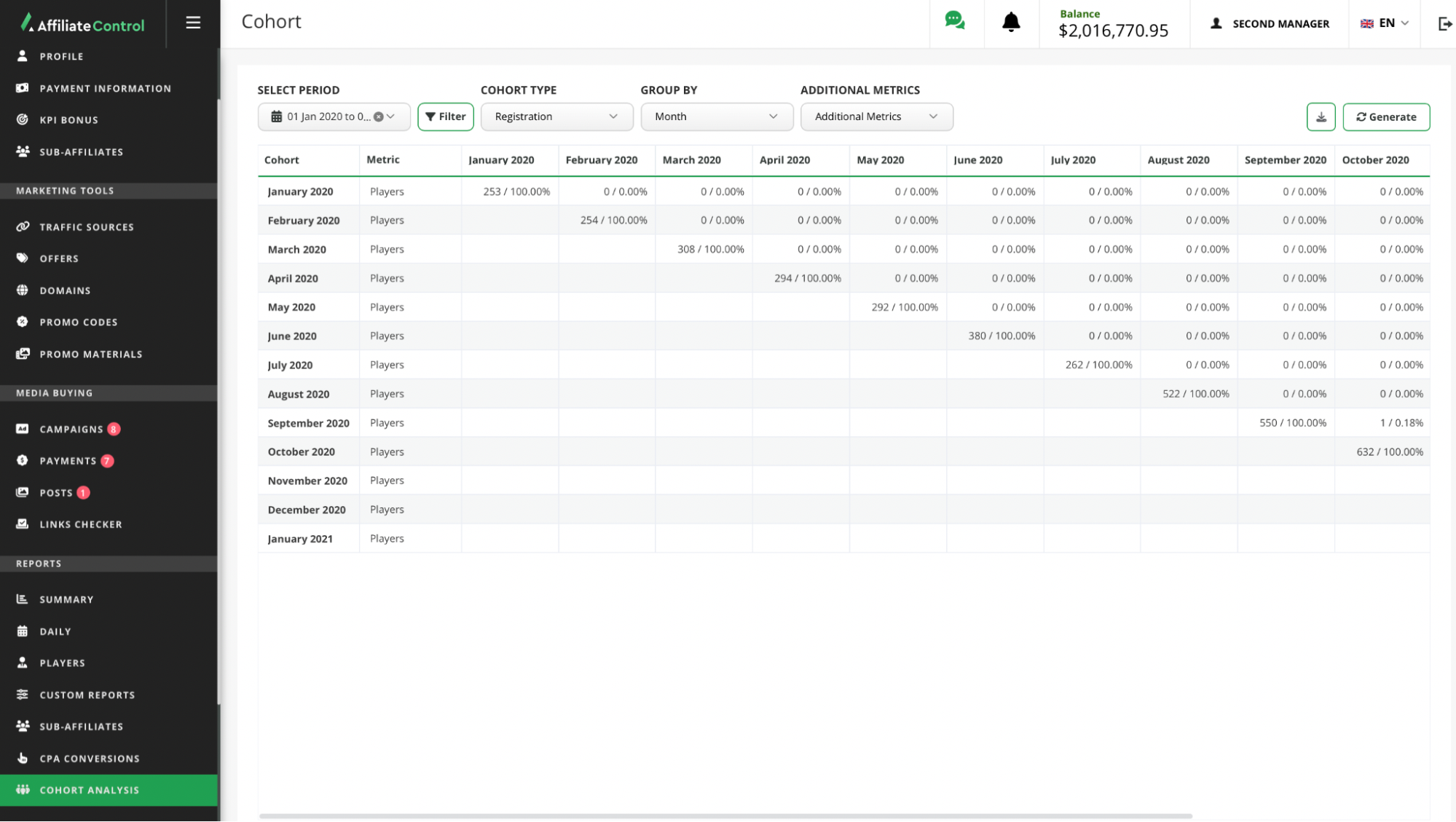
Task: Open the EN language selector
Action: pyautogui.click(x=1385, y=23)
